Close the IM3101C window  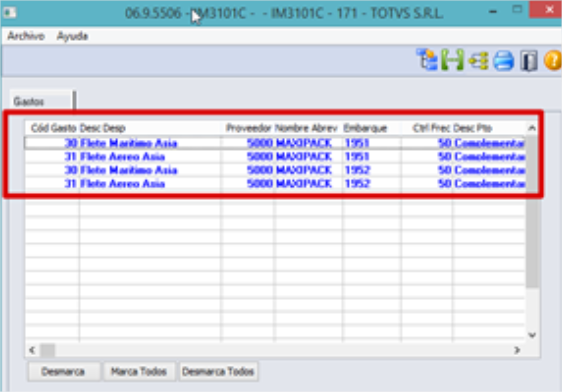click(546, 10)
